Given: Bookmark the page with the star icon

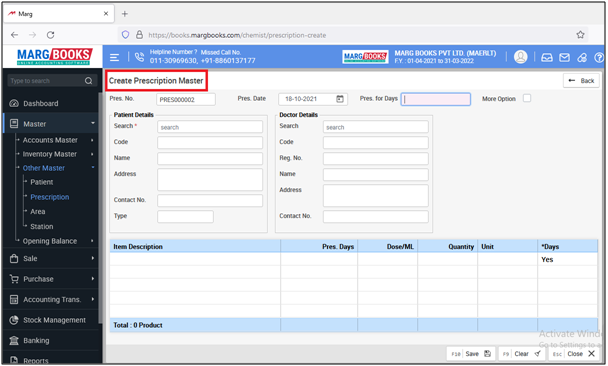Looking at the screenshot, I should click(580, 35).
